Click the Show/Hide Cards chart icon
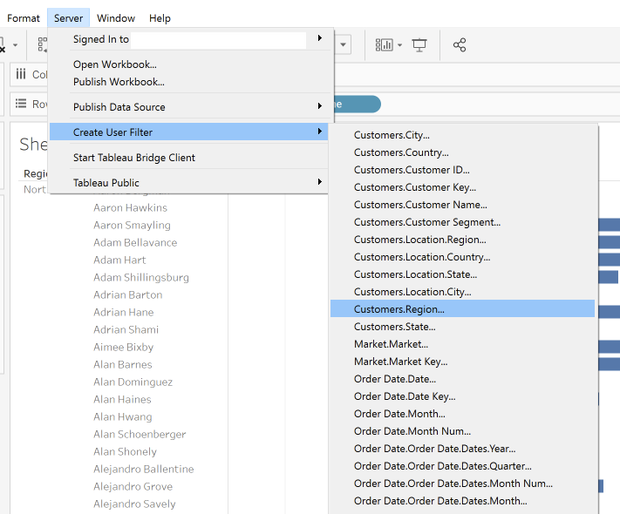The height and width of the screenshot is (514, 620). point(383,45)
